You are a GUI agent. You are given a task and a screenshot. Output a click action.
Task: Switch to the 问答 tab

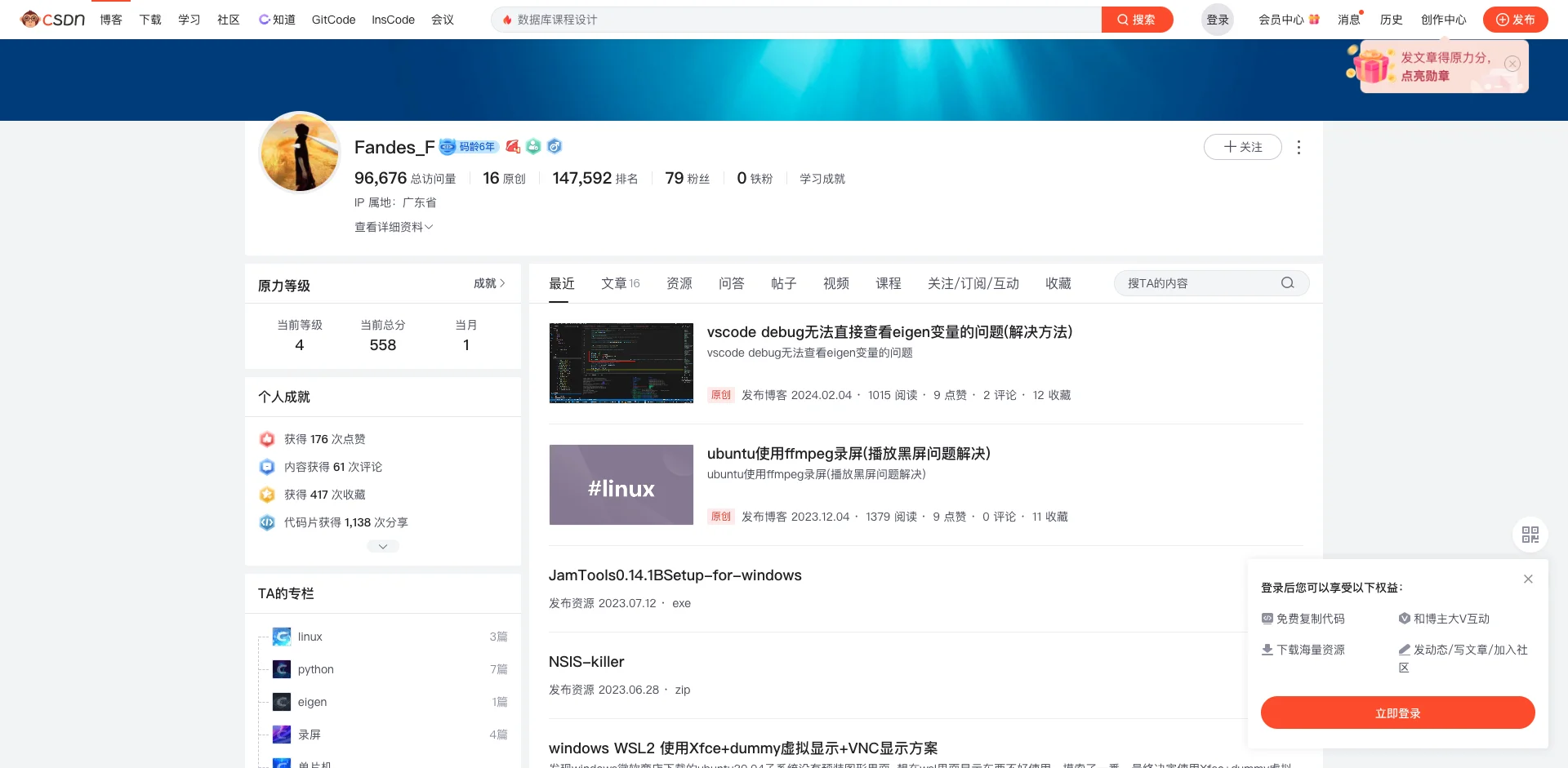[x=732, y=283]
